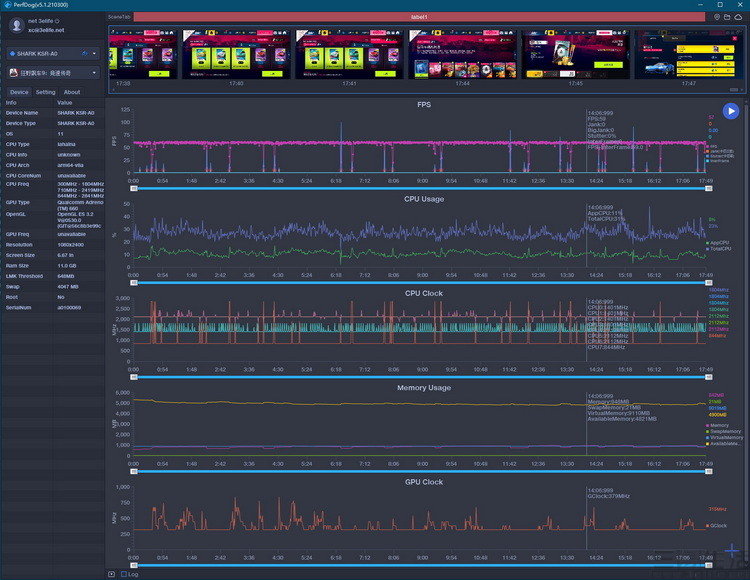Screen dimensions: 750x580
Task: Open the folder icon in top bar
Action: [728, 17]
